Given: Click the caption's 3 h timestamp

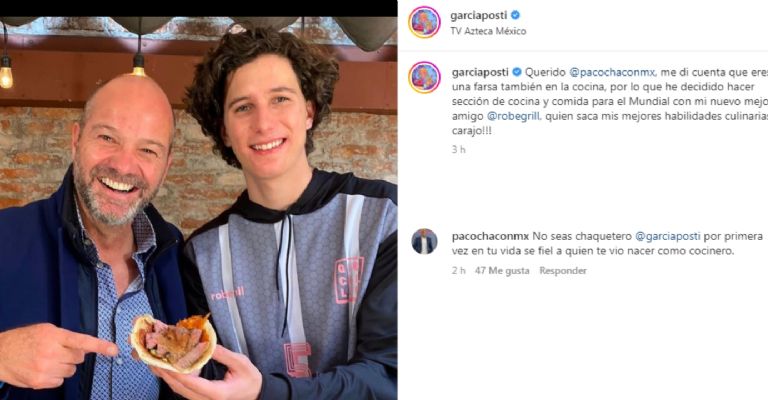Looking at the screenshot, I should pyautogui.click(x=458, y=150).
